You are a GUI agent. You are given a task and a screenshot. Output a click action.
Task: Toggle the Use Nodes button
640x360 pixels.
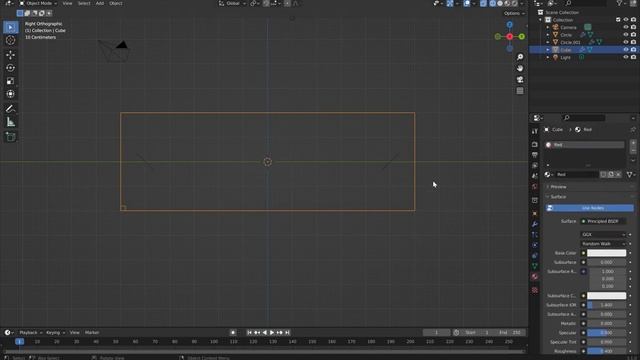coord(590,208)
